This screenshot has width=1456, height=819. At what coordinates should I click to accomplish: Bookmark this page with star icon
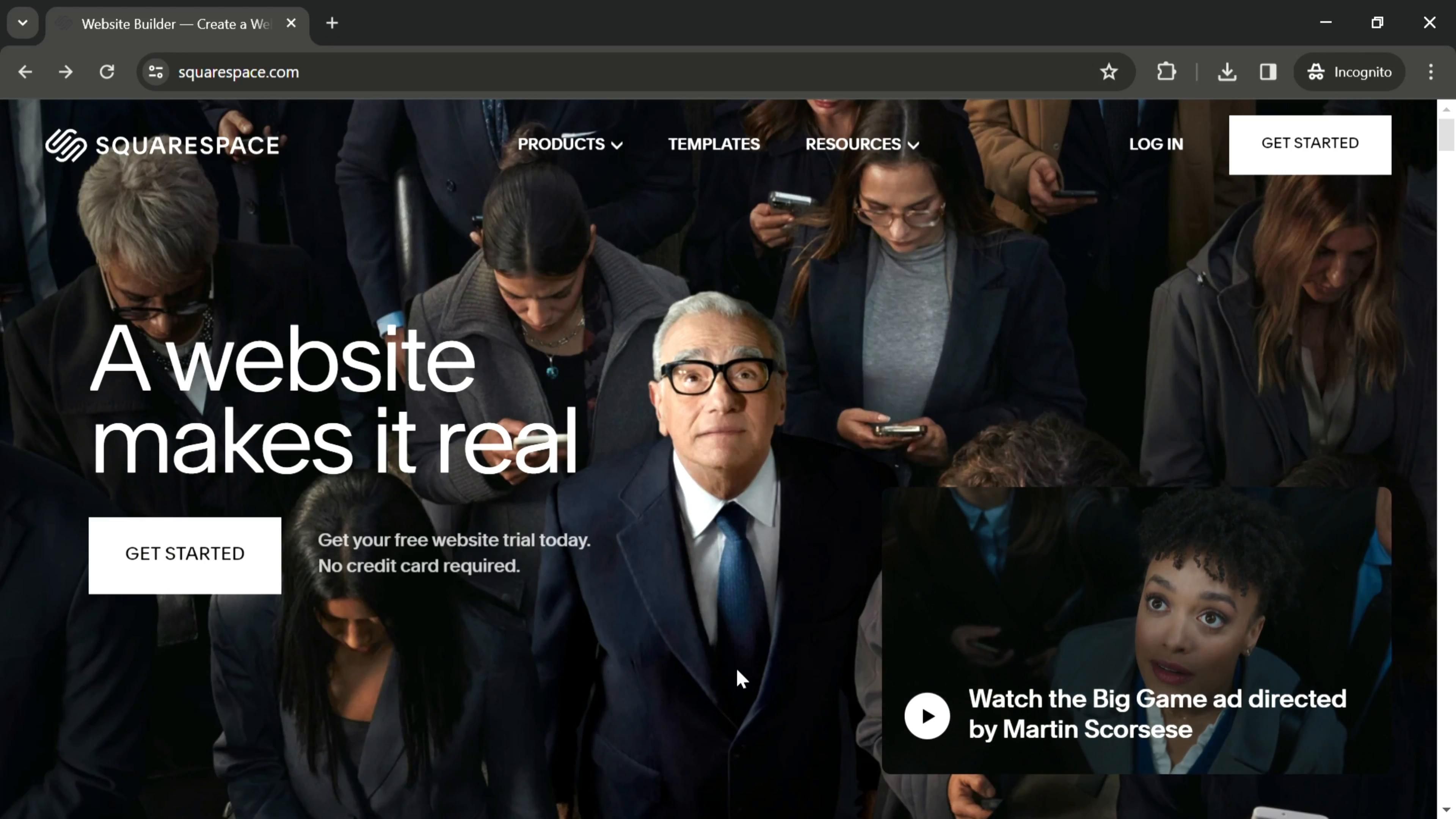click(x=1108, y=72)
